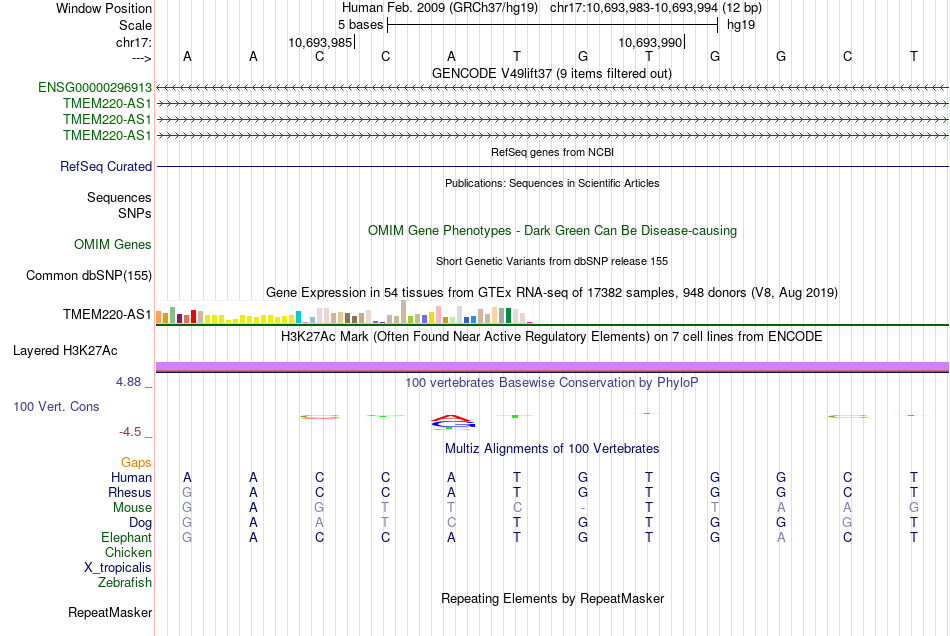Open the RefSeq Curated track label
The image size is (950, 636).
coord(106,166)
